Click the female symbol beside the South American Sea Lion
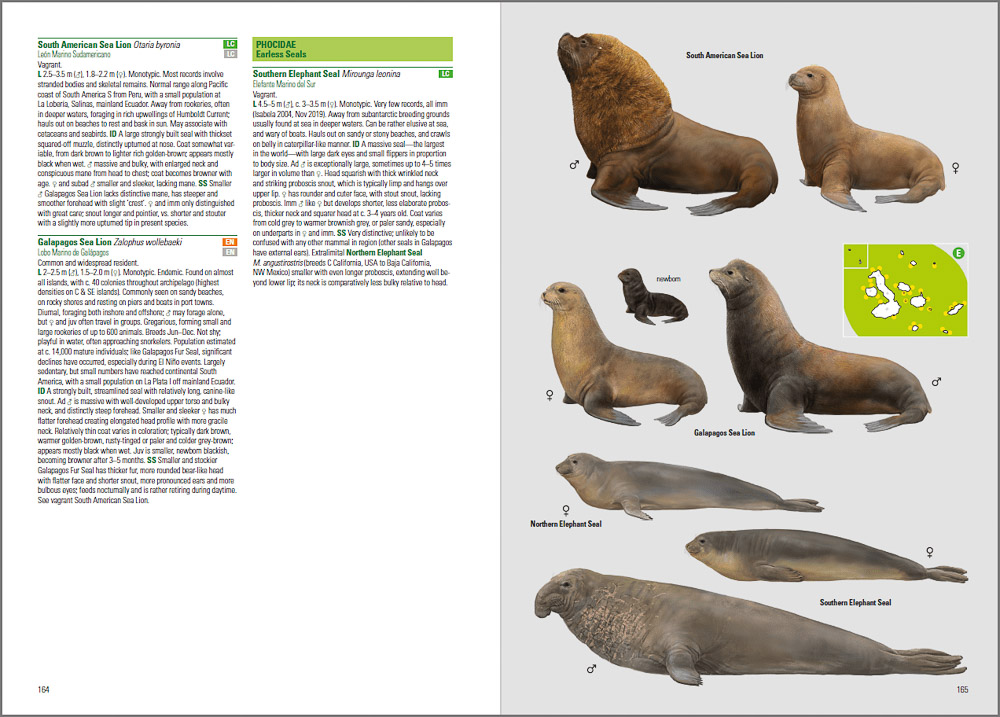 point(955,168)
